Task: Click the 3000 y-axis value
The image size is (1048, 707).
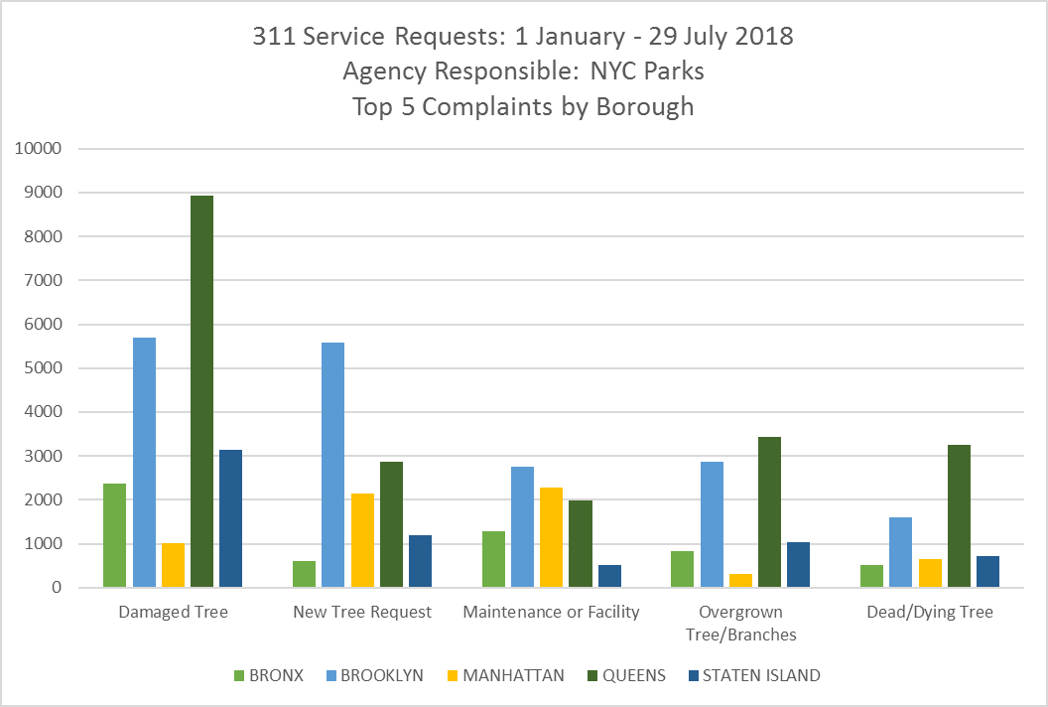Action: (43, 456)
